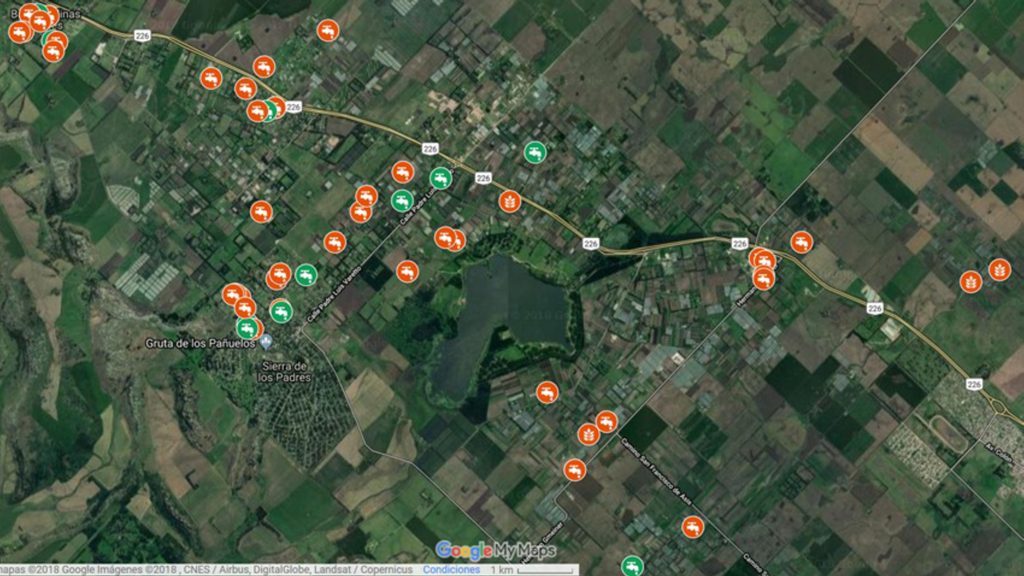The height and width of the screenshot is (576, 1024).
Task: Click the isolated green faucet marker north of highway 226
Action: [x=535, y=152]
